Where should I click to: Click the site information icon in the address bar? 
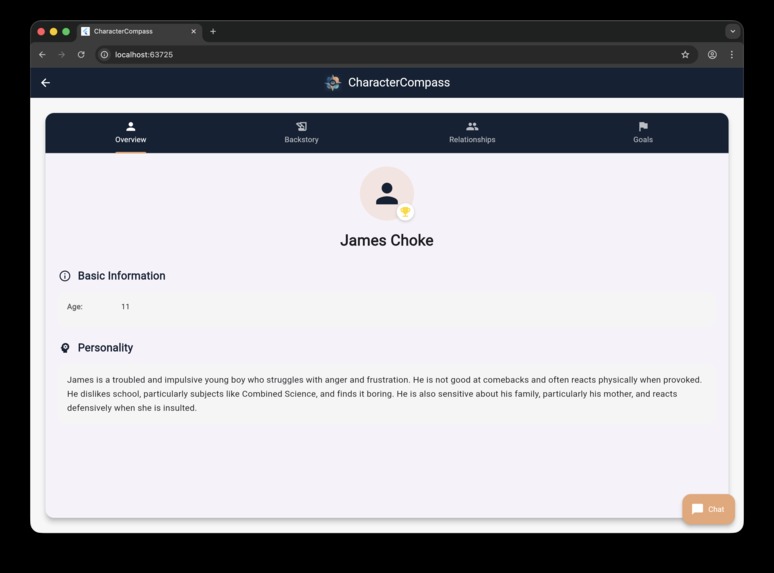[104, 55]
